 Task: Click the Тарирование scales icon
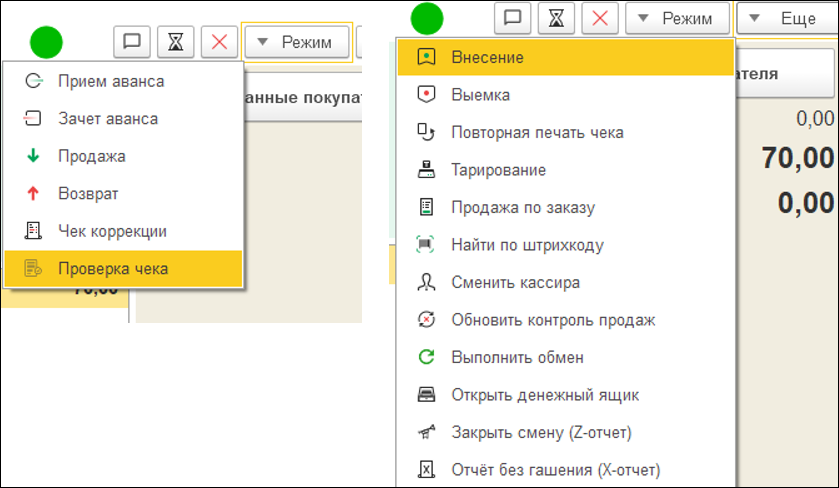coord(427,170)
